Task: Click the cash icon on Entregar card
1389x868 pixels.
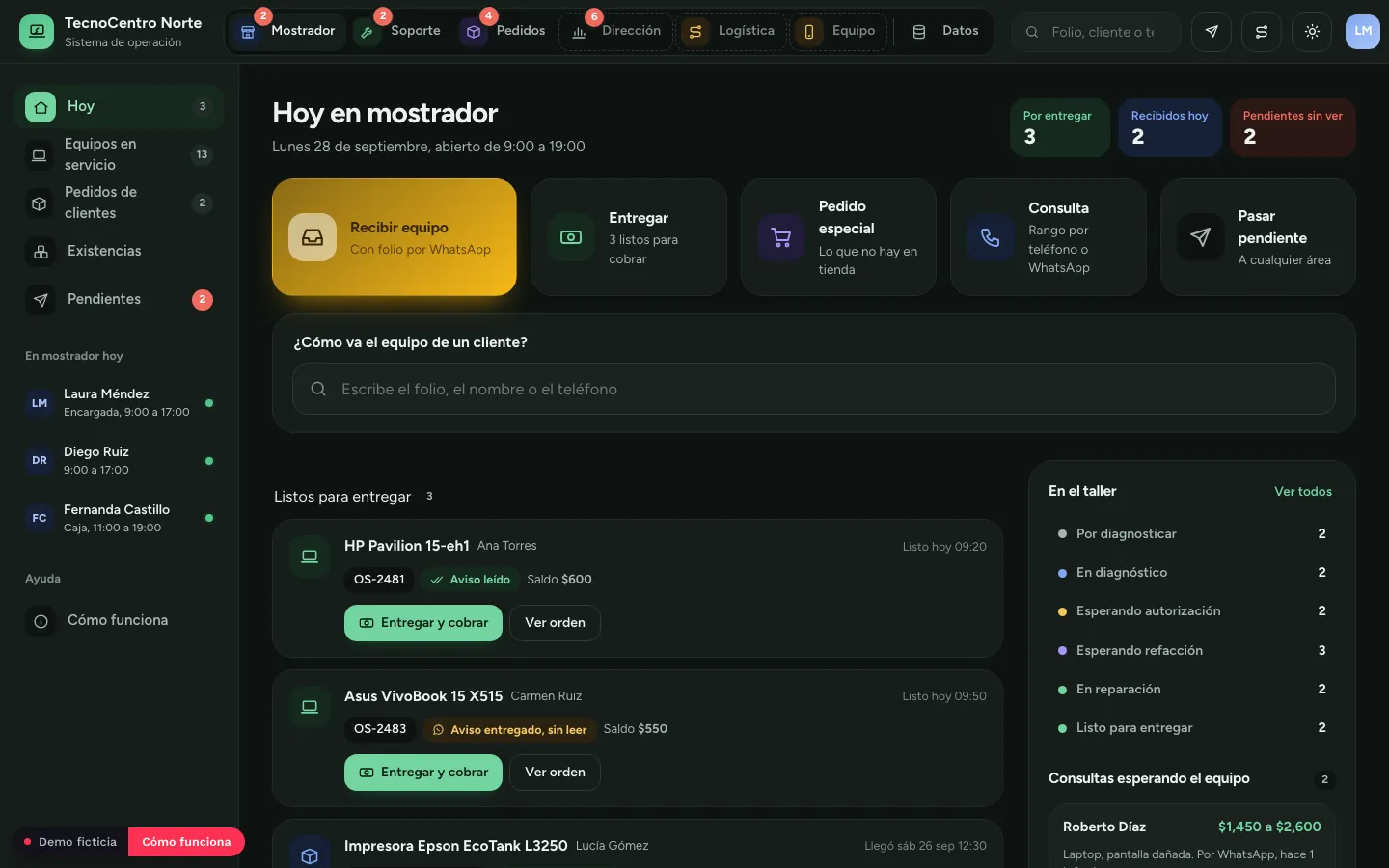Action: [571, 237]
